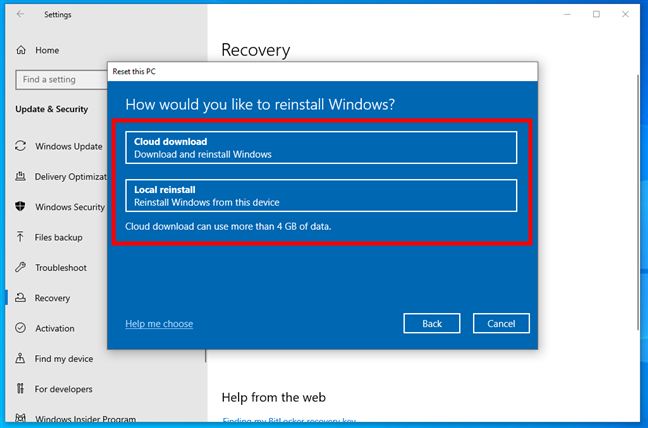Click the Windows Insider Program icon
Viewport: 648px width, 428px height.
click(x=20, y=418)
